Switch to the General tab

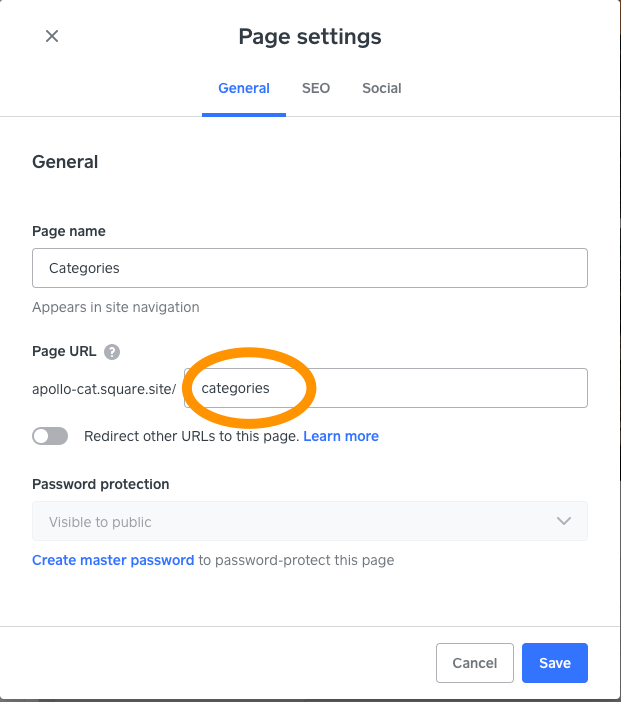[244, 88]
